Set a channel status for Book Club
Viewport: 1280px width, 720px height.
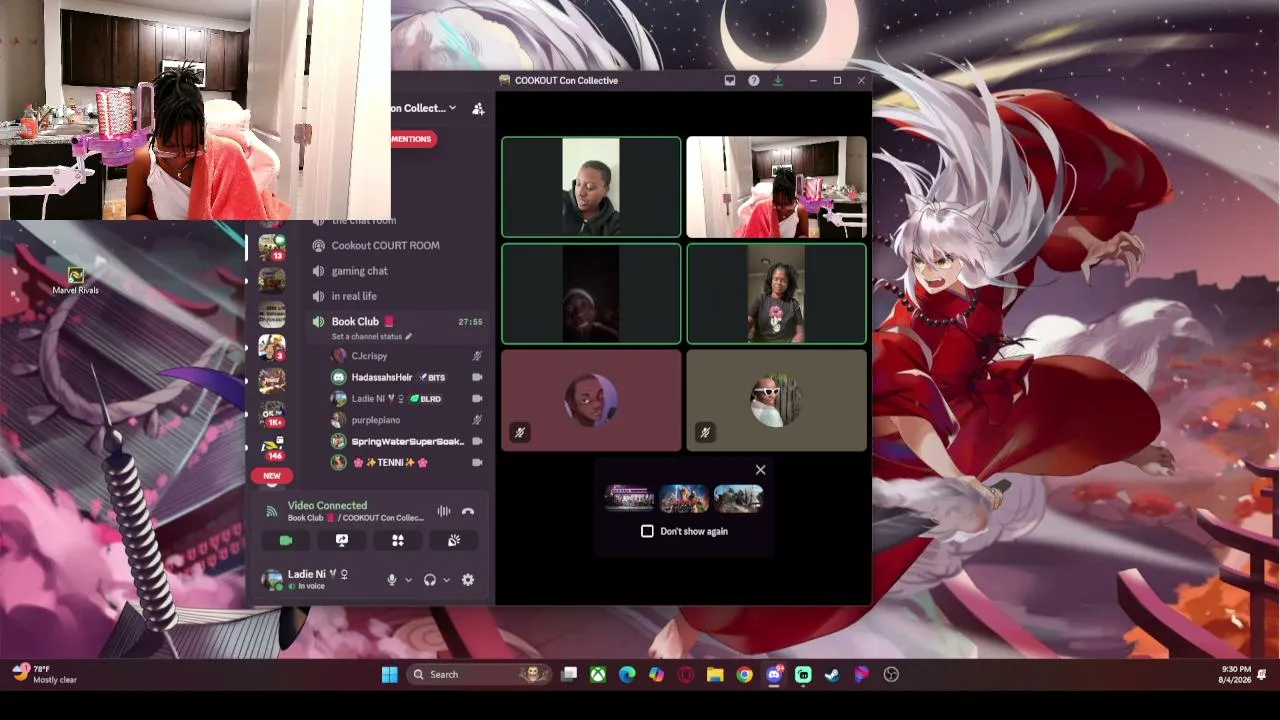(372, 337)
